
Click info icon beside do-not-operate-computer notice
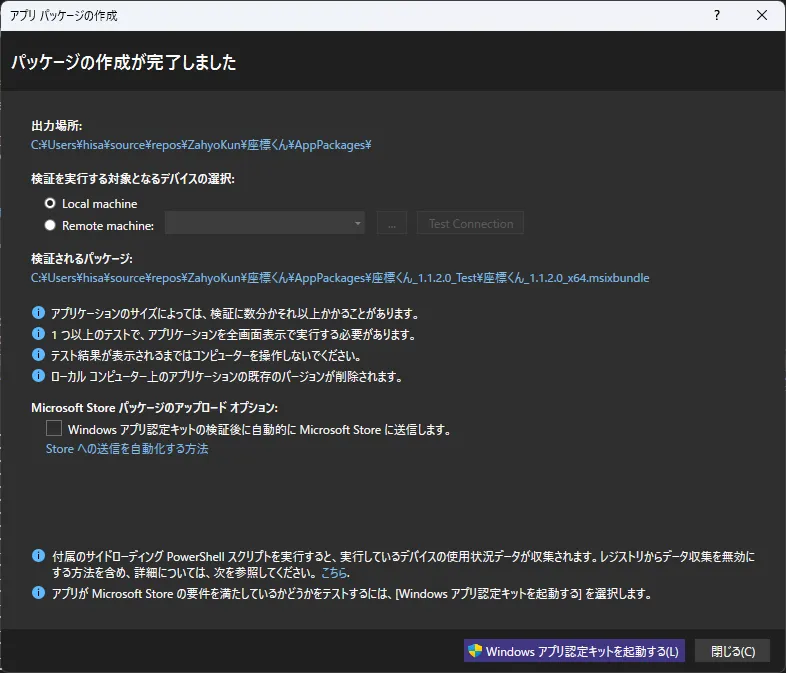[x=39, y=354]
